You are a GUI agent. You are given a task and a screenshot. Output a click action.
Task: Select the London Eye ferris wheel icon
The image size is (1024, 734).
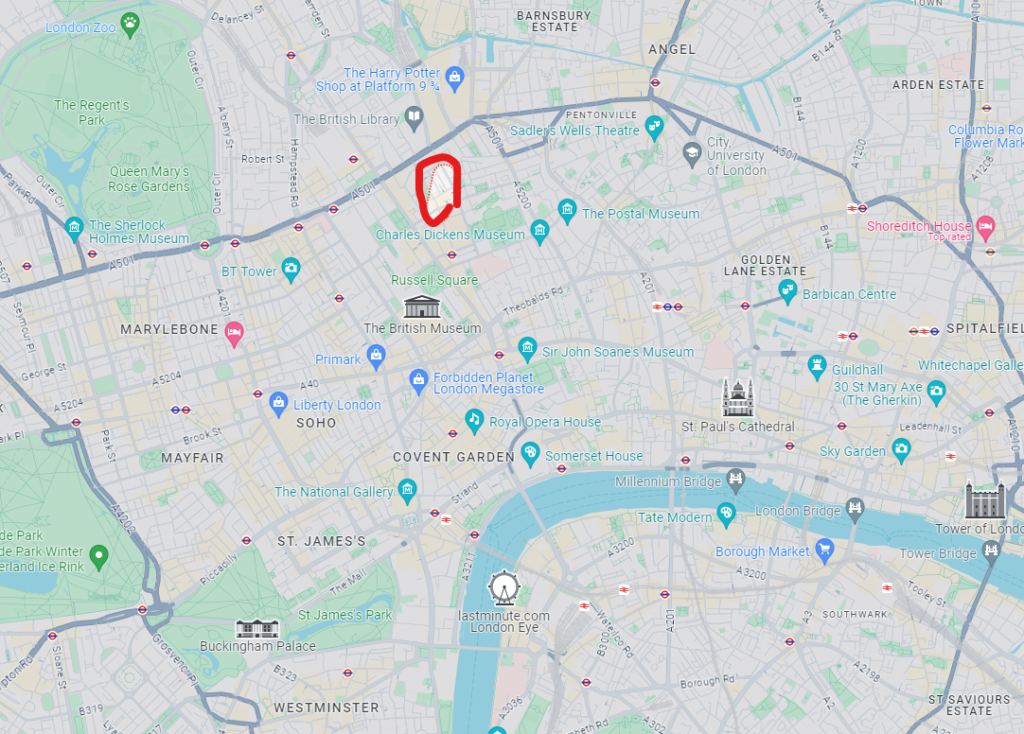click(504, 588)
